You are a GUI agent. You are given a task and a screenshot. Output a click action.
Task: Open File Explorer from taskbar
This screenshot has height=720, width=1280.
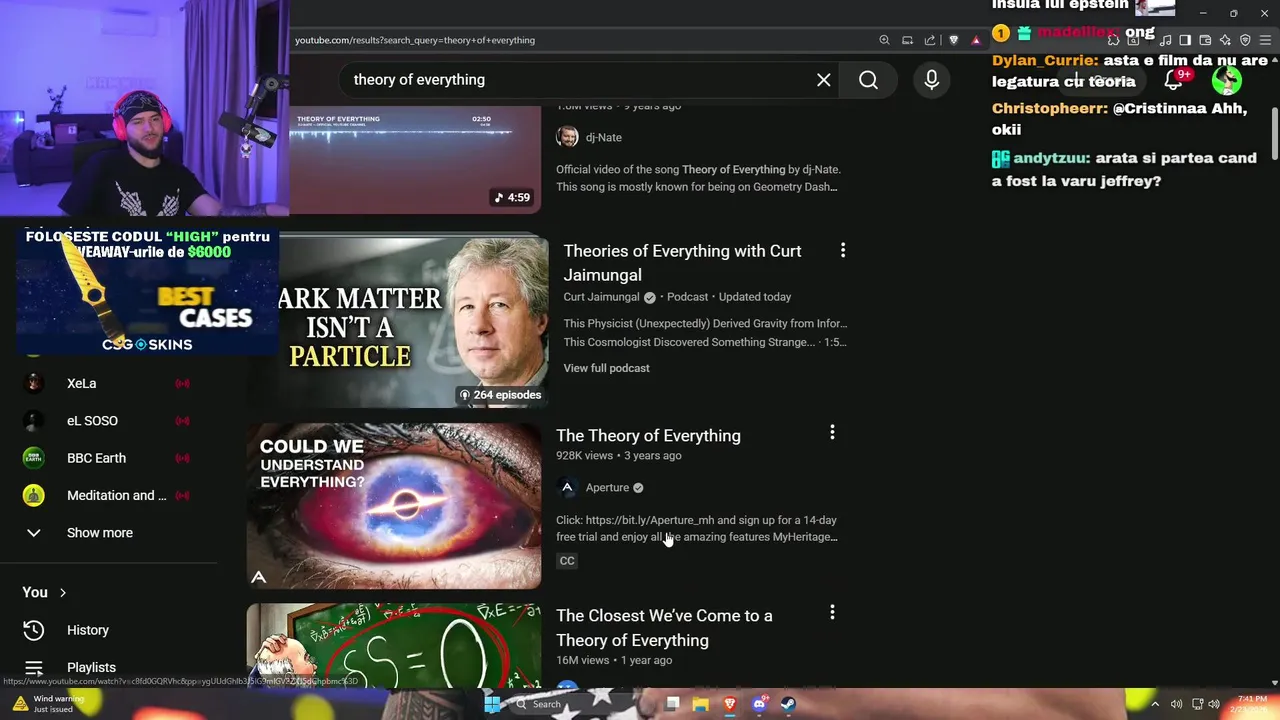(701, 704)
